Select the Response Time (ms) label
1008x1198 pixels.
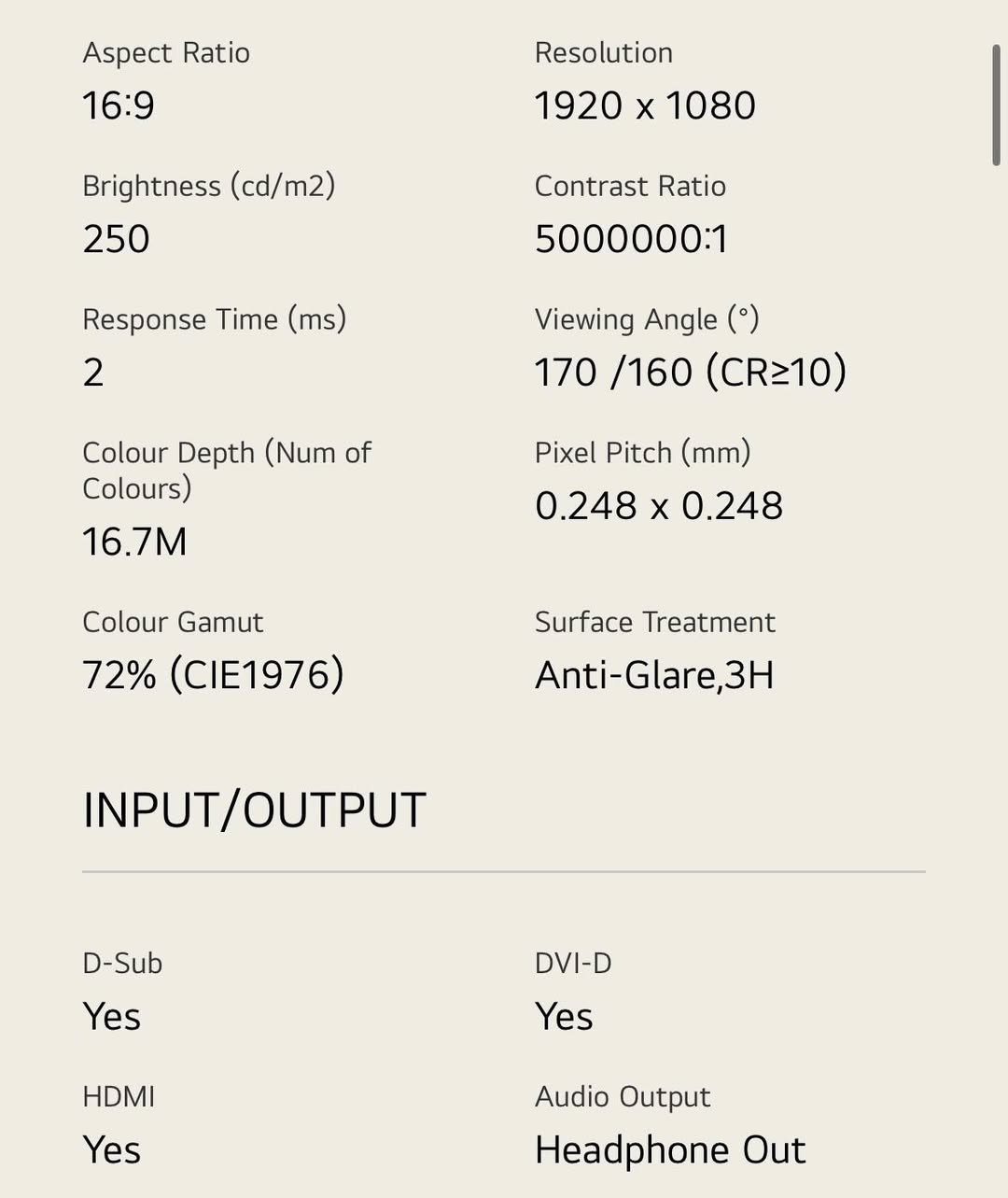point(215,319)
